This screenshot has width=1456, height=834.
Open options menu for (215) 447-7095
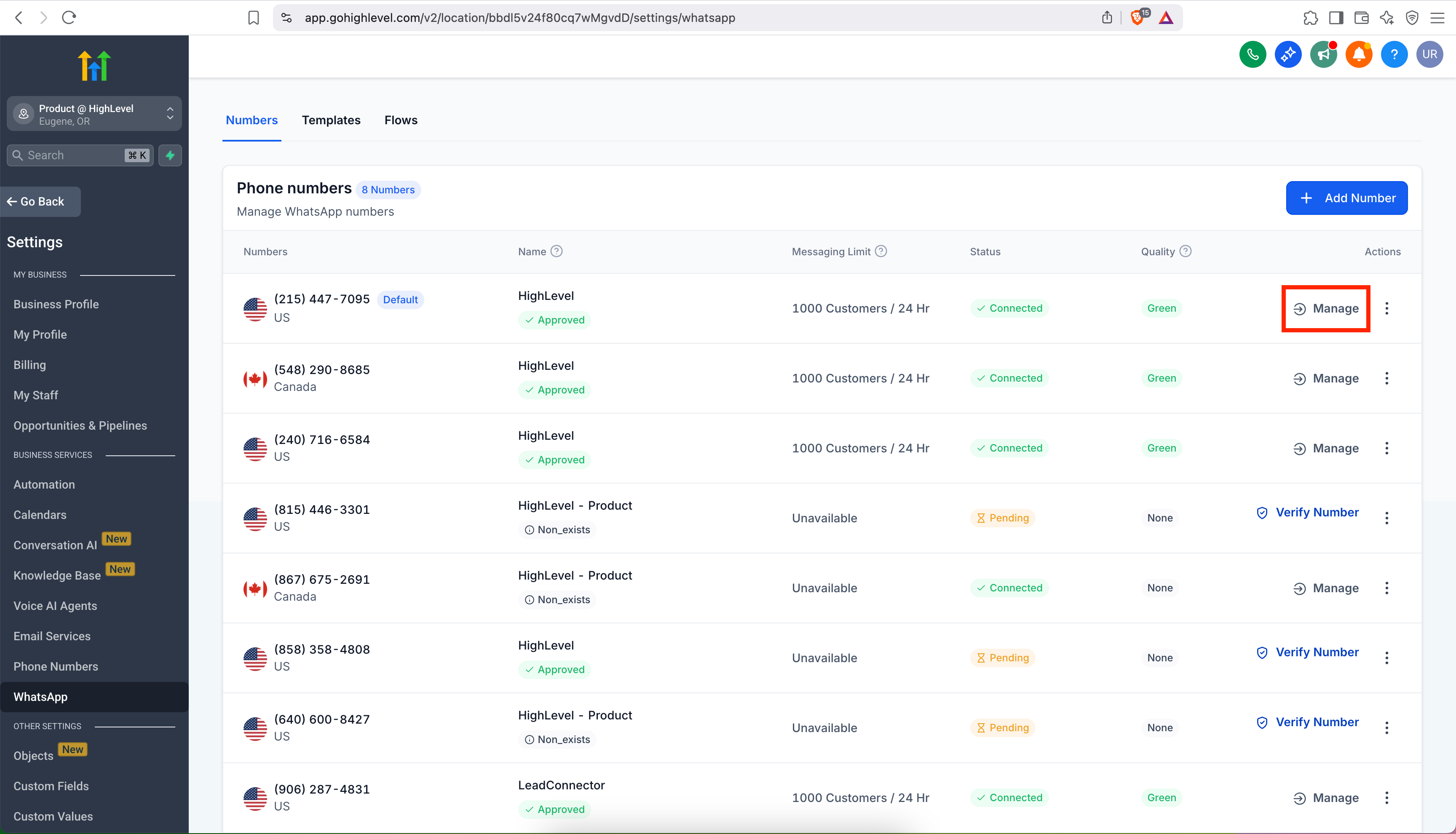[x=1386, y=308]
